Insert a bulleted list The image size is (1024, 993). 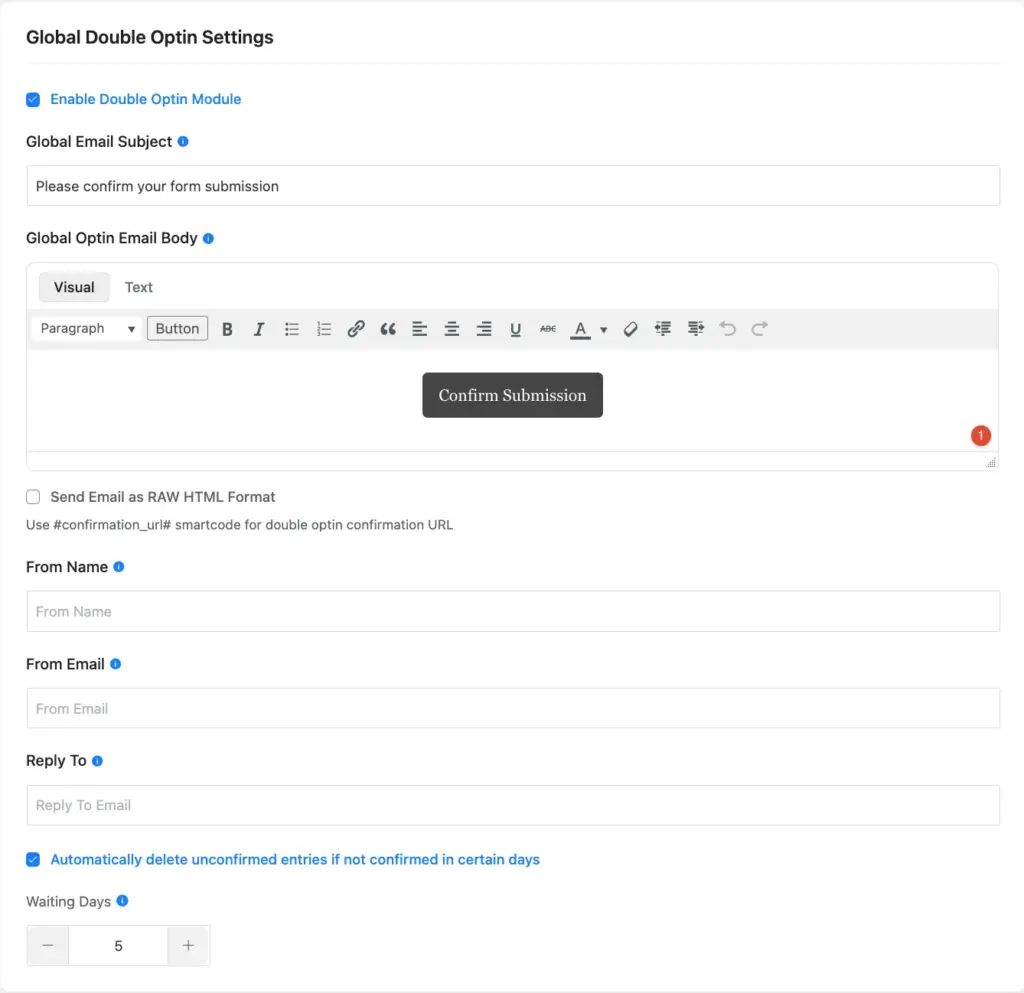(x=291, y=328)
